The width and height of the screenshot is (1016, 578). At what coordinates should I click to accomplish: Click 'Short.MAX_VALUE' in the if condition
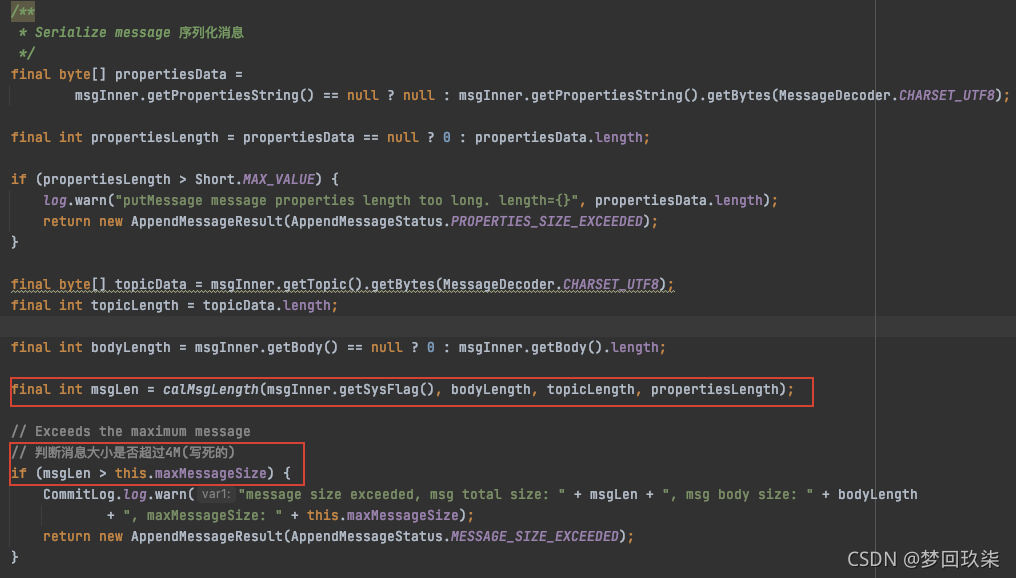[255, 179]
